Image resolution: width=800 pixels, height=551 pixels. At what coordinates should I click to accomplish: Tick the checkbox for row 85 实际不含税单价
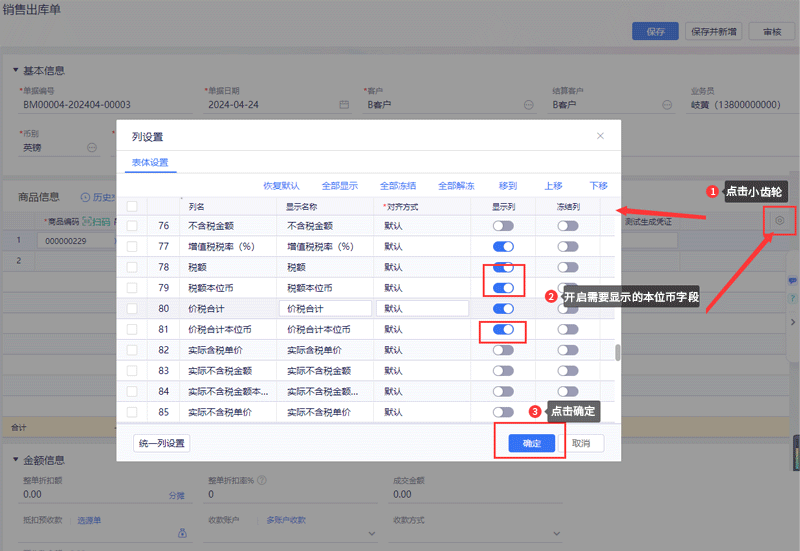132,412
